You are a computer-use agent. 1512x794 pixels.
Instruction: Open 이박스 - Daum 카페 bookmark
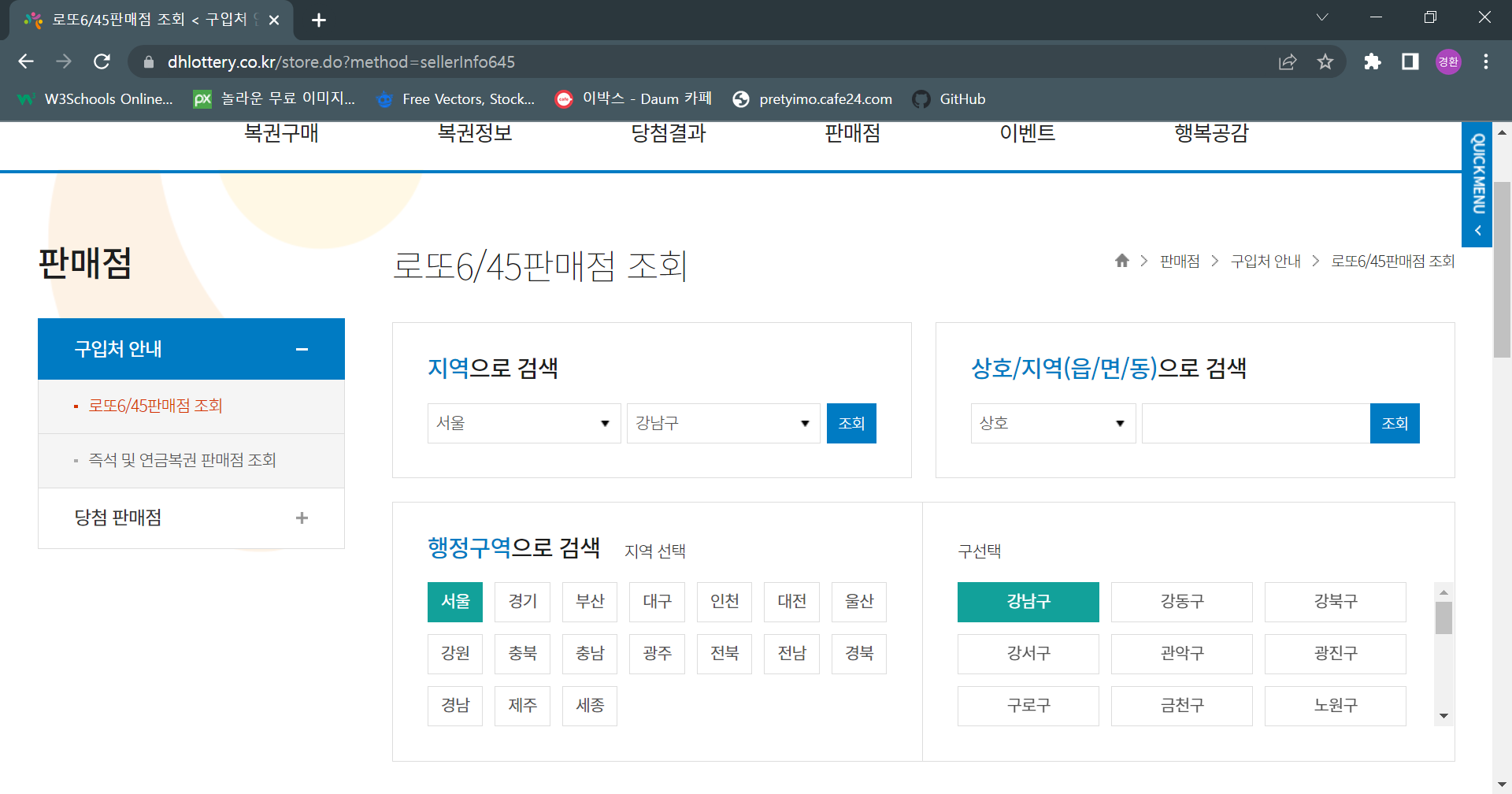click(633, 98)
